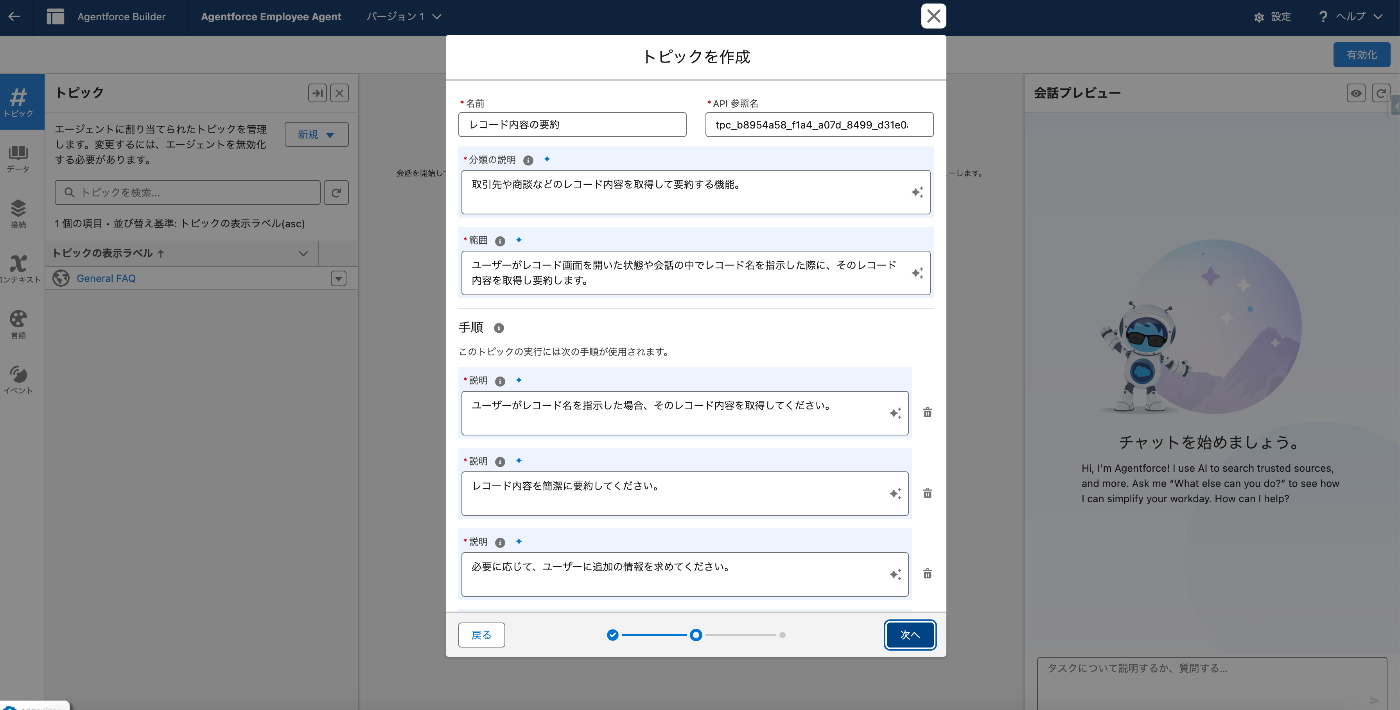Screen dimensions: 1400x710
Task: Click sparkle icon in 追加の情報 instruction field
Action: pos(896,574)
